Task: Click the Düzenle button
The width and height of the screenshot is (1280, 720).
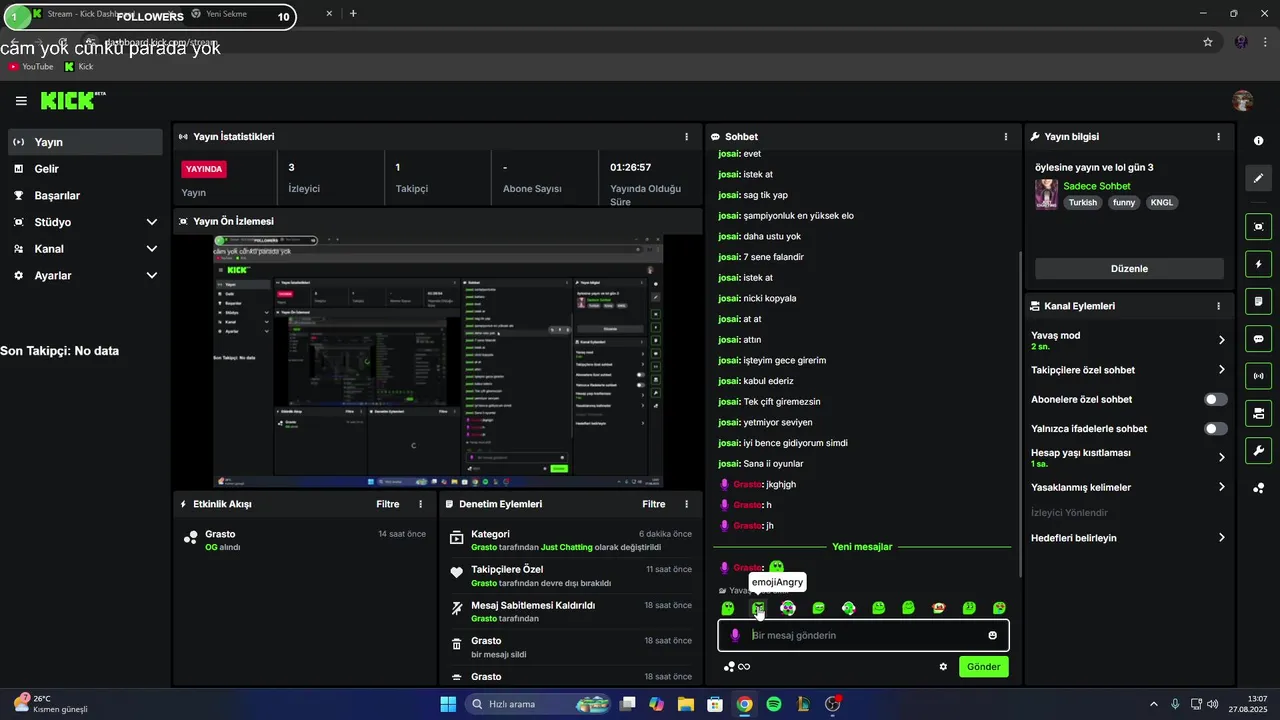Action: point(1129,269)
